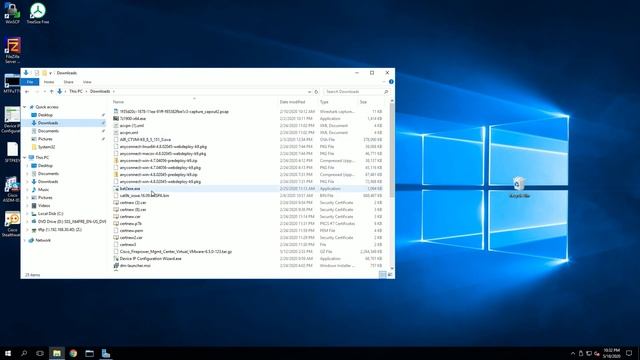
Task: Open address bar history dropdown
Action: tap(309, 92)
